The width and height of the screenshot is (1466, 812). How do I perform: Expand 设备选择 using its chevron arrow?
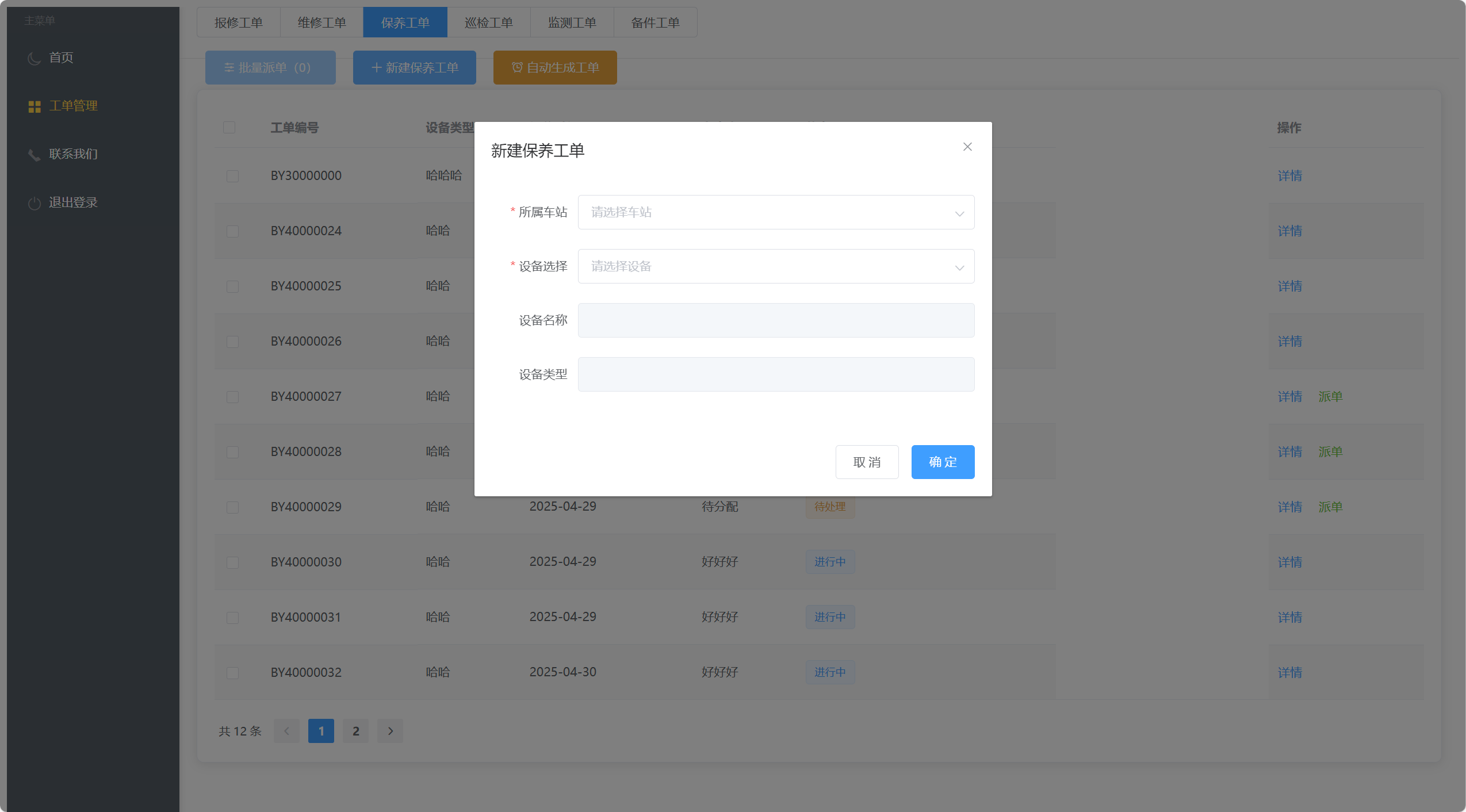pos(959,267)
